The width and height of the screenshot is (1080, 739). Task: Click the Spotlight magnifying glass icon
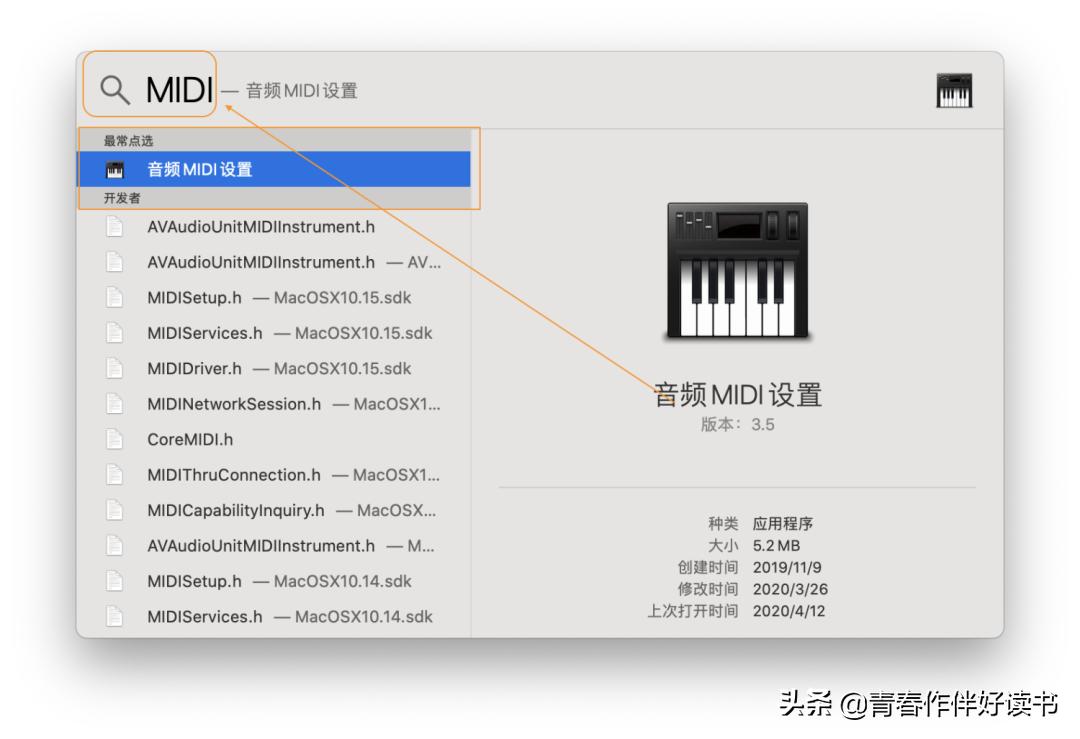coord(114,90)
